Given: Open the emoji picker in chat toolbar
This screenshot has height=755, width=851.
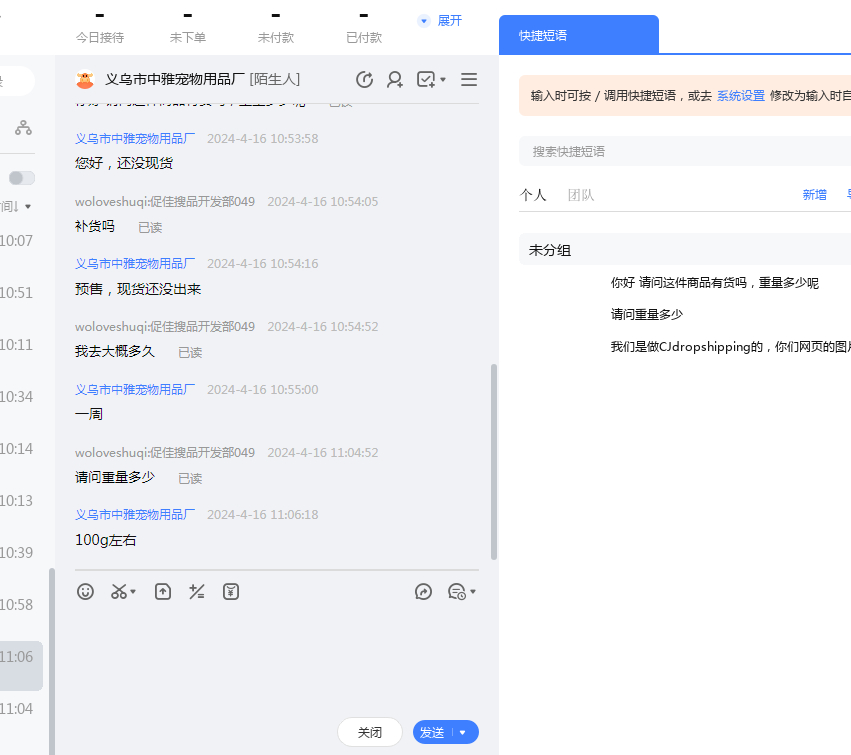Looking at the screenshot, I should 86,592.
